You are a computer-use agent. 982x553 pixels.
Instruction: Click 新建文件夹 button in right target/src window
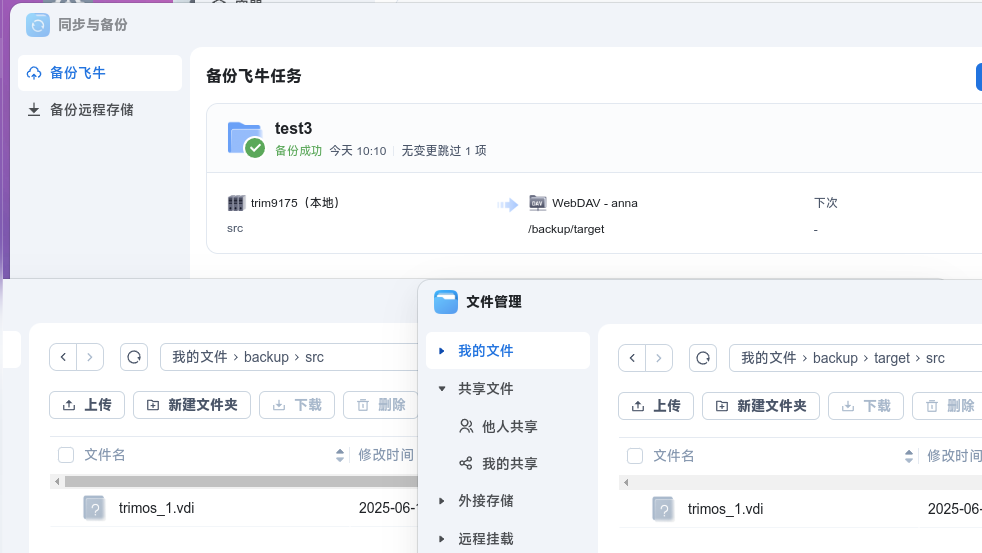coord(761,406)
